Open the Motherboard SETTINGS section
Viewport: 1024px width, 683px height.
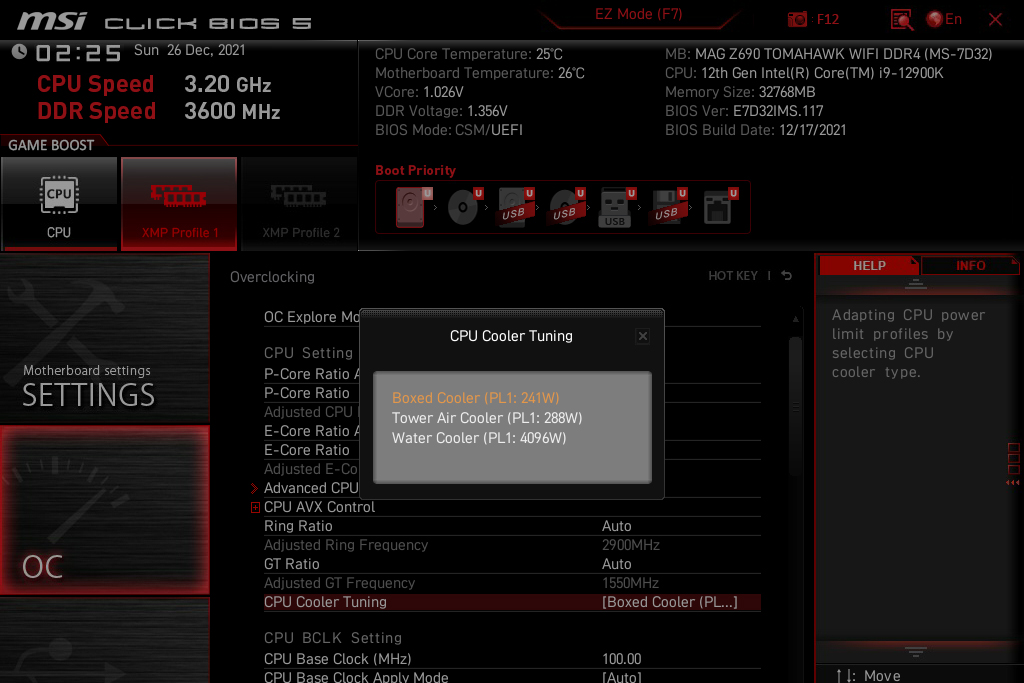point(104,339)
